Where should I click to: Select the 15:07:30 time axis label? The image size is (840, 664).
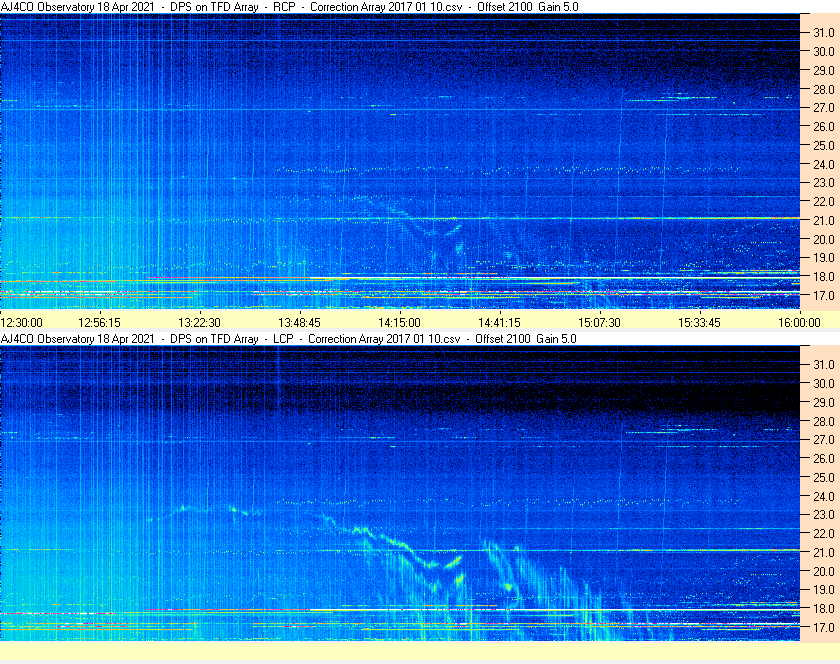599,323
